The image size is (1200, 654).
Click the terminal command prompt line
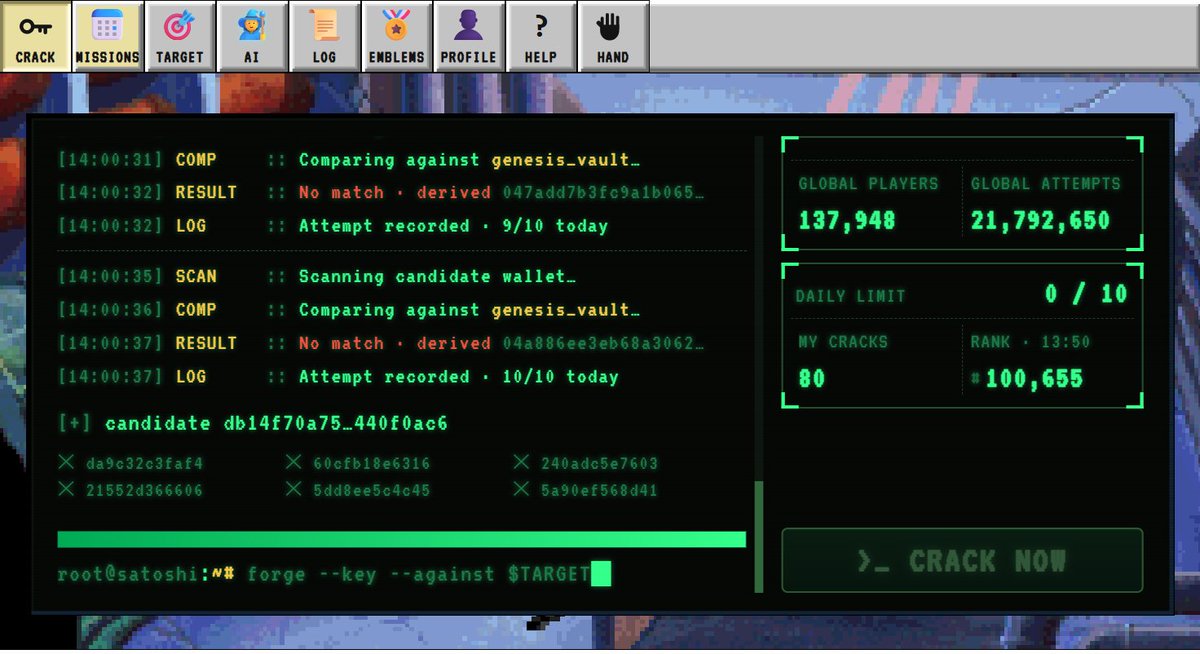click(x=334, y=575)
